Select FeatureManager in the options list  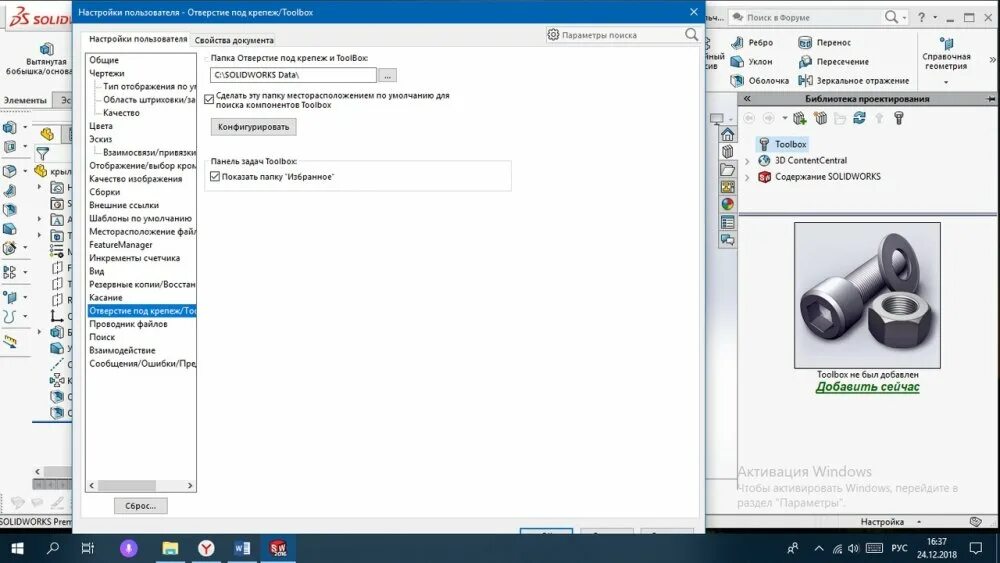click(121, 245)
